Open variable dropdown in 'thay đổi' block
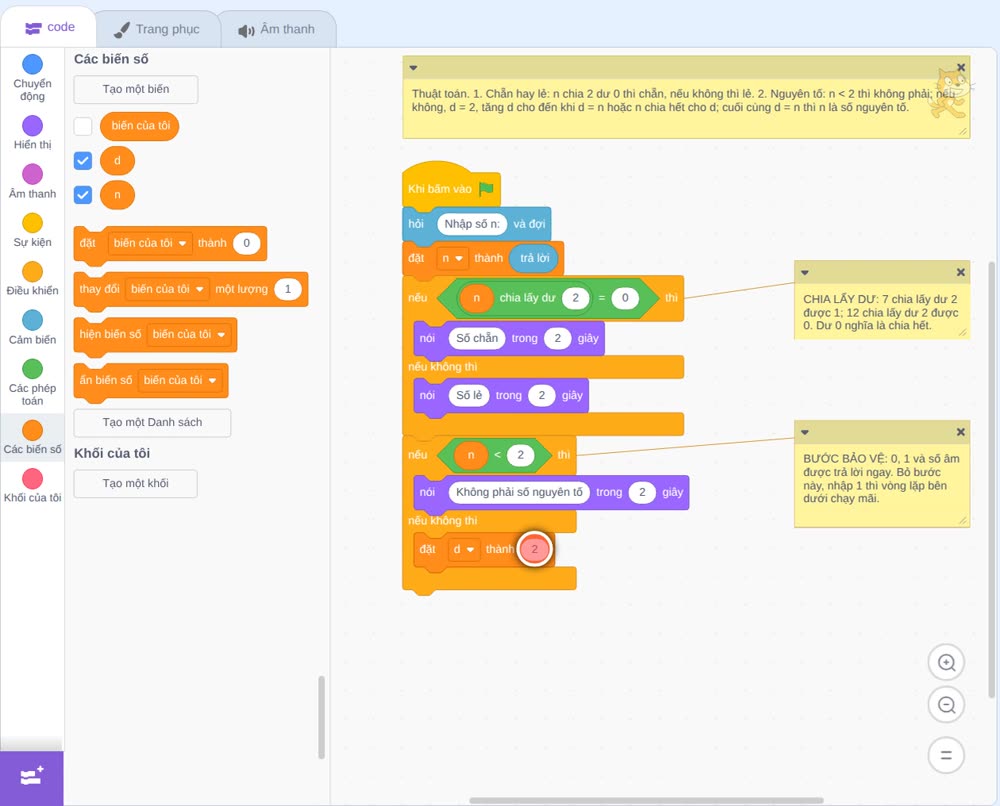The image size is (1000, 806). click(167, 289)
